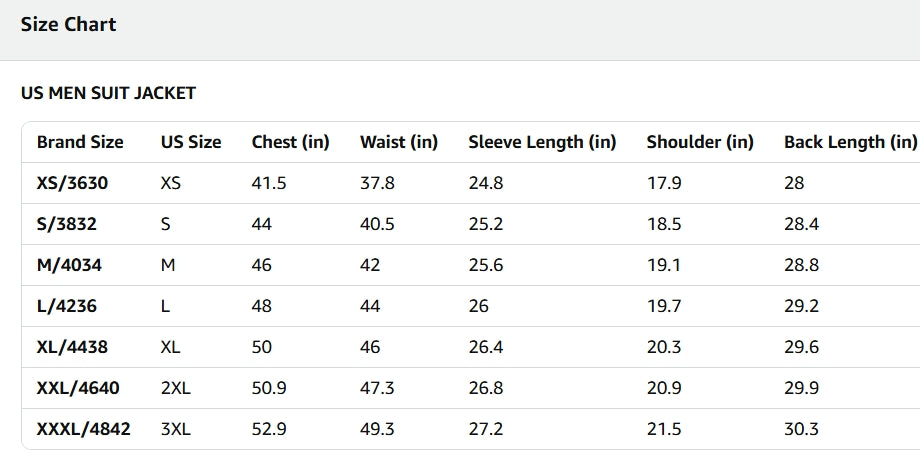920x456 pixels.
Task: Click the XL/4438 brand size cell
Action: 72,347
